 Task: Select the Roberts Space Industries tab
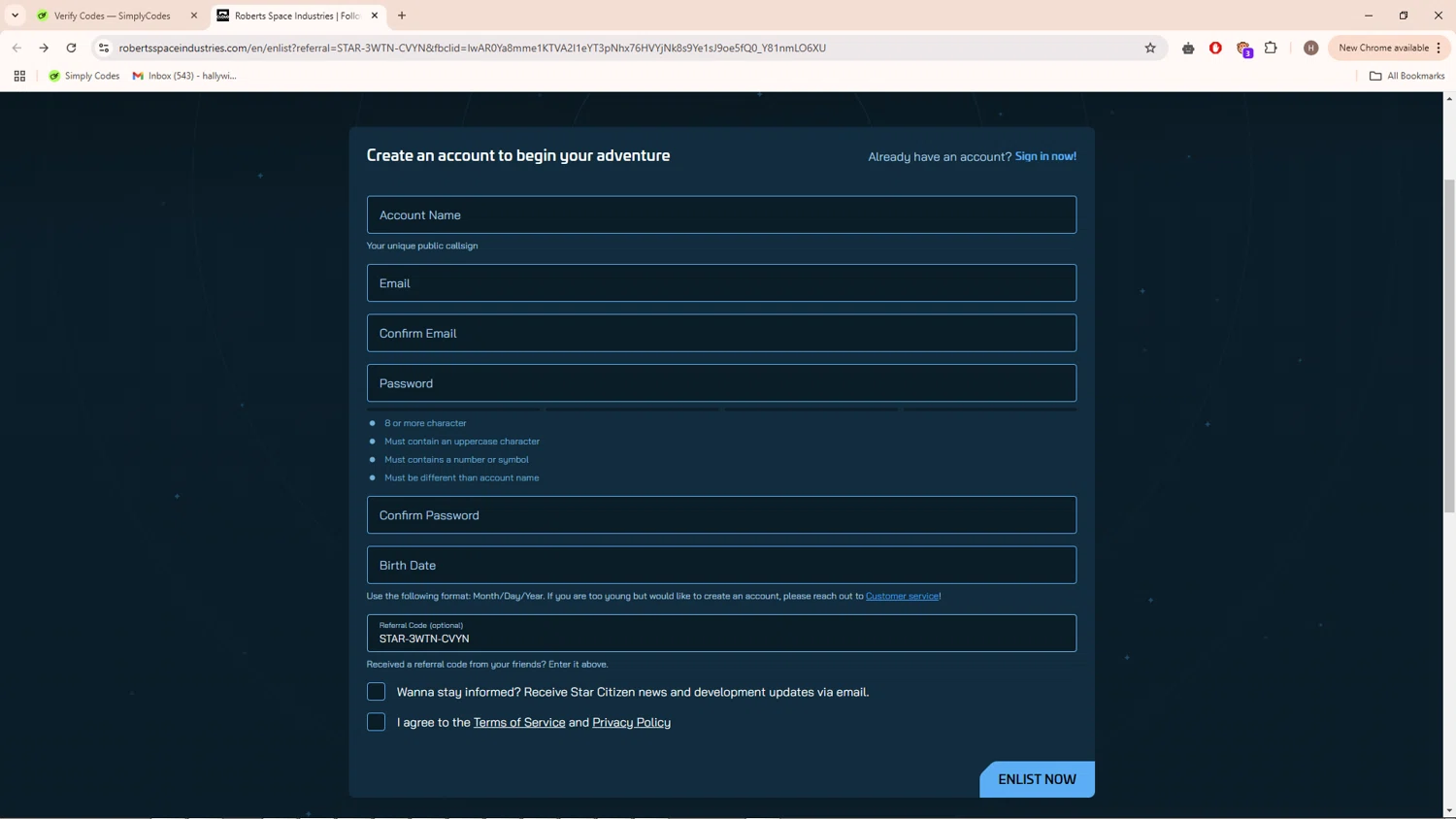click(298, 16)
